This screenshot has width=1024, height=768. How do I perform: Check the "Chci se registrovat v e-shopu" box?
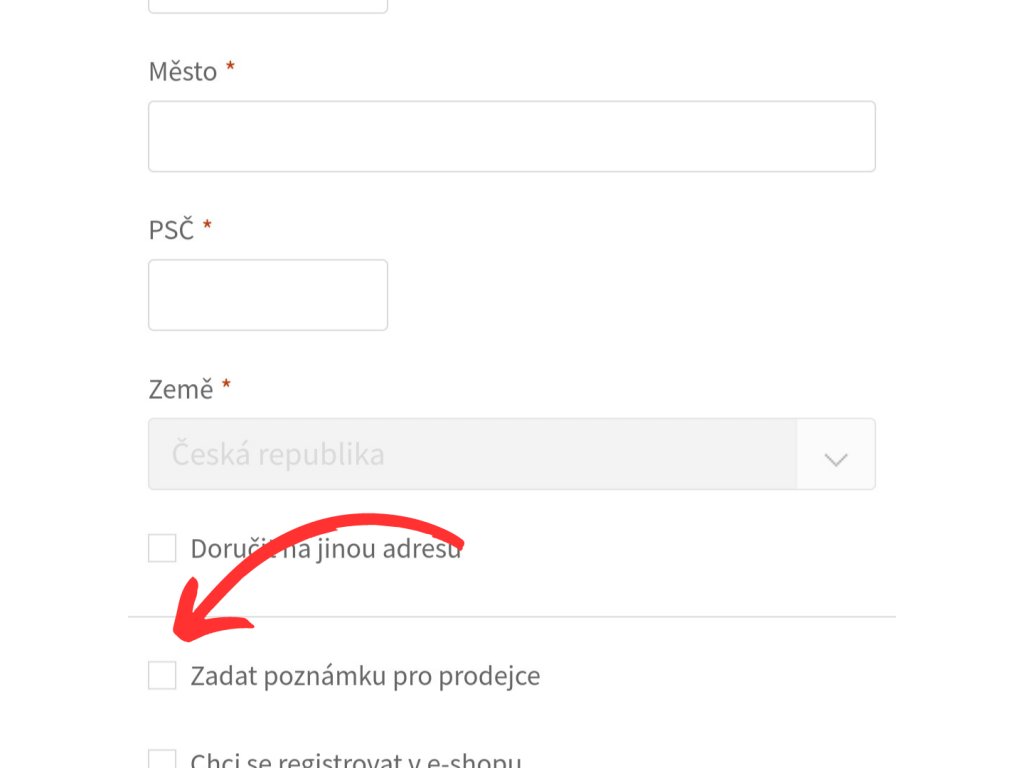pos(162,761)
